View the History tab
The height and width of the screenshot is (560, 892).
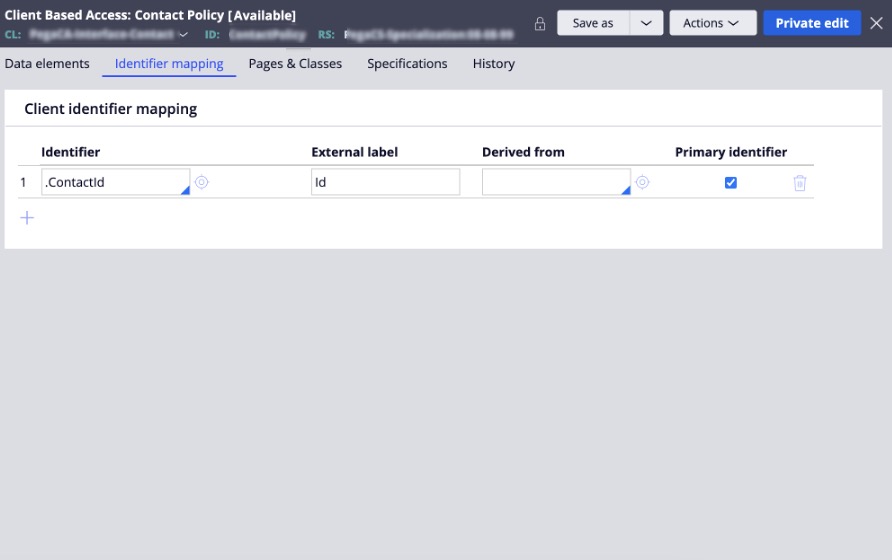coord(494,63)
